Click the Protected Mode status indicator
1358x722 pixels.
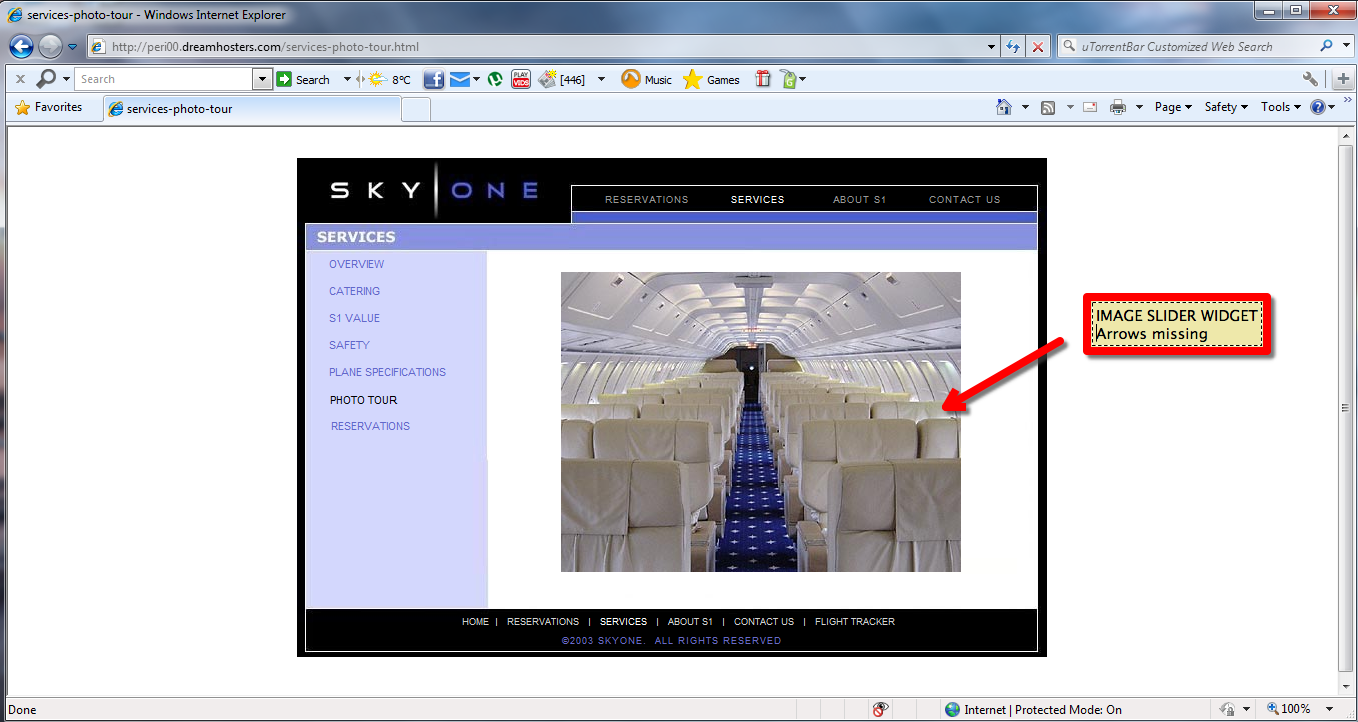[1033, 710]
